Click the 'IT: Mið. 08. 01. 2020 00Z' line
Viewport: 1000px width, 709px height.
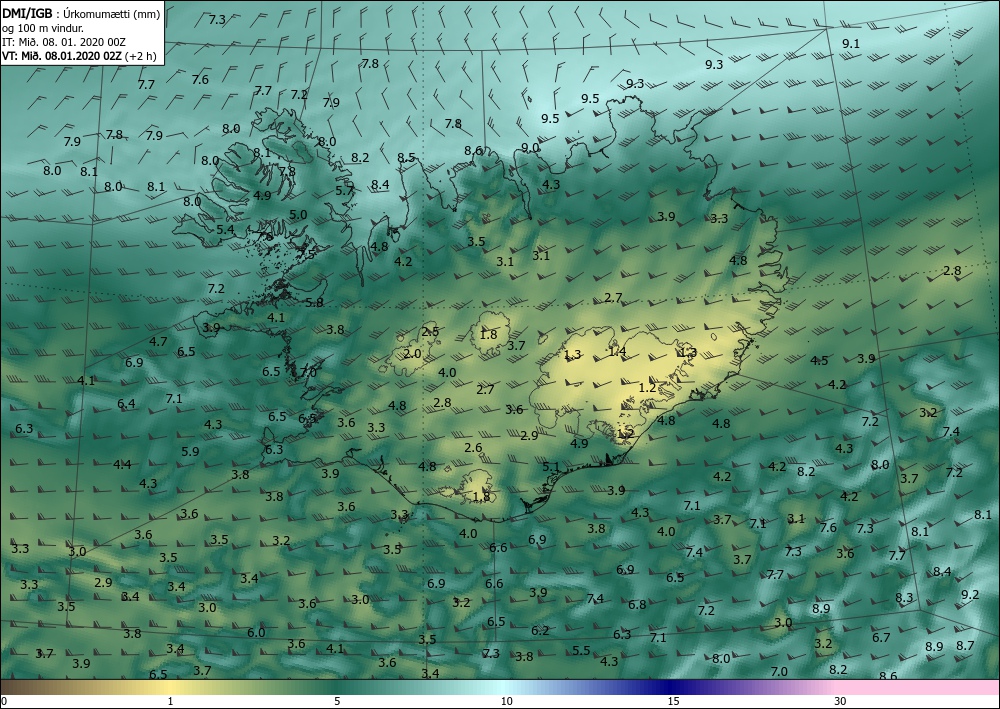point(64,42)
